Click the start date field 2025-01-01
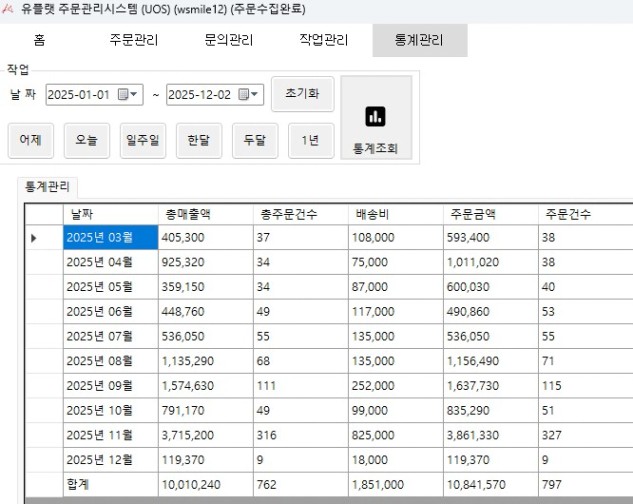The height and width of the screenshot is (504, 633). point(80,95)
